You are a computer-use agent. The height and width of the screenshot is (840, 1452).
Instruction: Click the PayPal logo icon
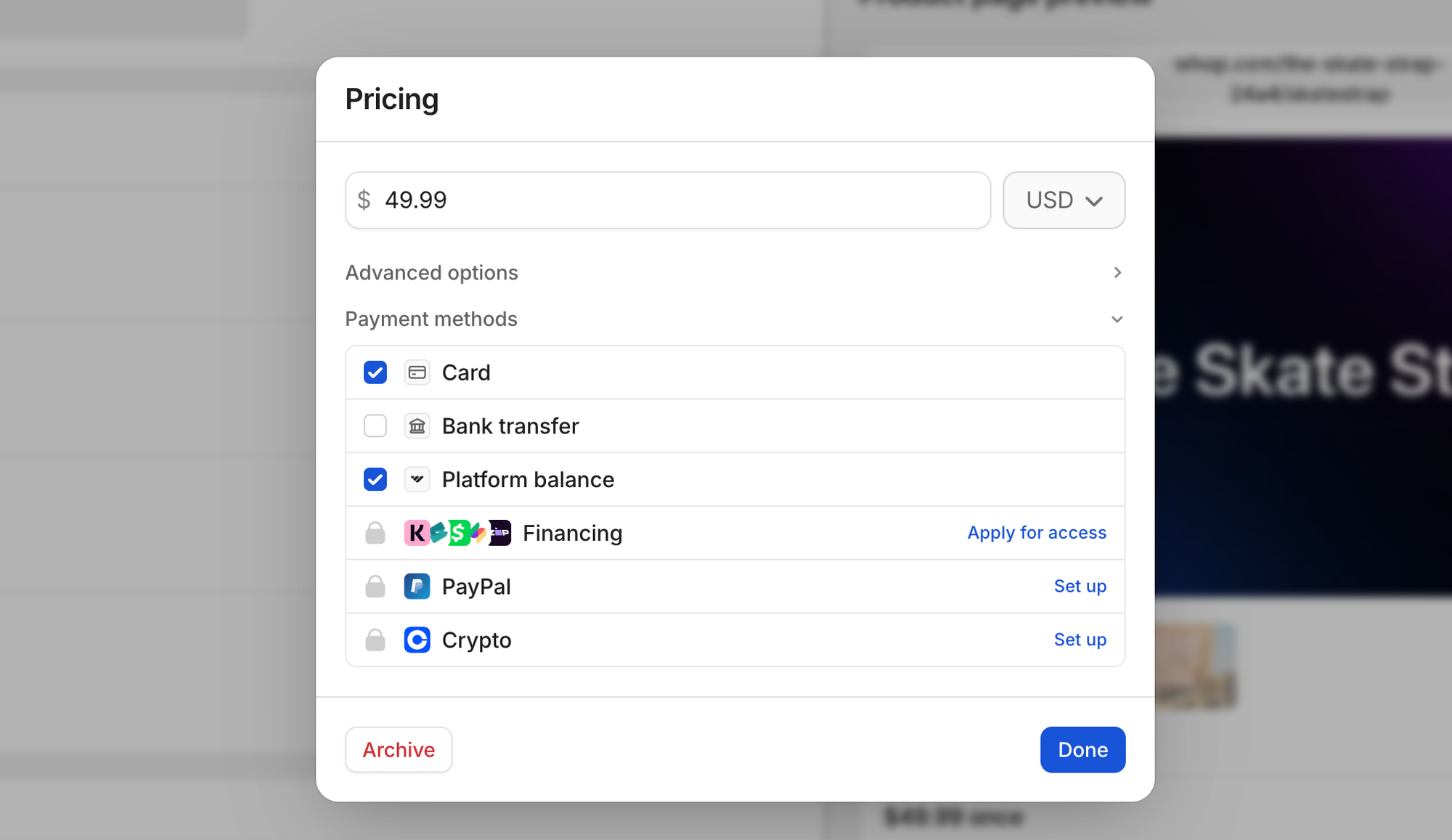417,587
